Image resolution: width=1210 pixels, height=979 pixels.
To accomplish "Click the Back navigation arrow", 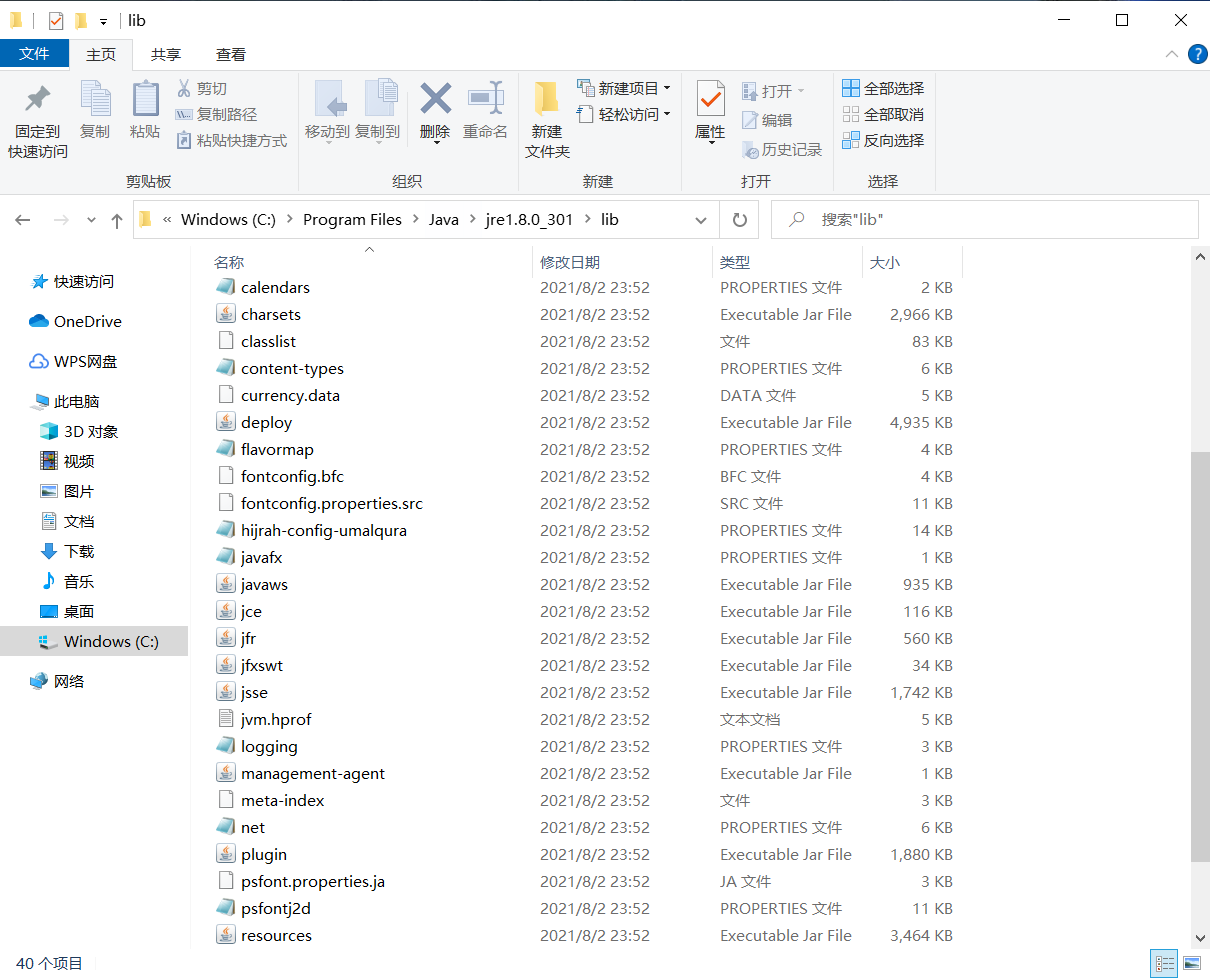I will tap(23, 220).
